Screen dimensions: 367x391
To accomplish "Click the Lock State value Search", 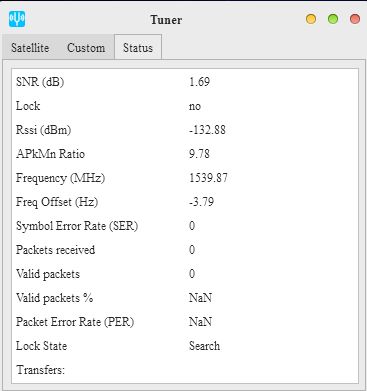I will tap(204, 346).
